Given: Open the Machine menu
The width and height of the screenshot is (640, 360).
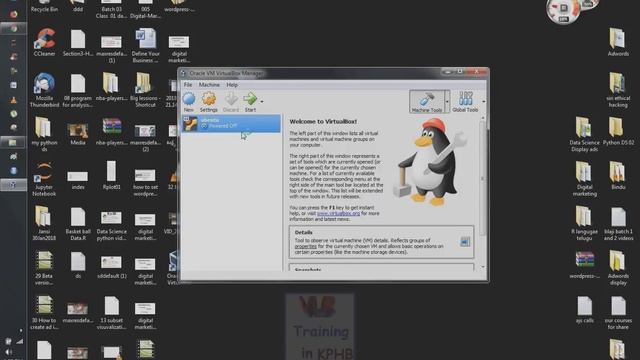Looking at the screenshot, I should [x=209, y=85].
